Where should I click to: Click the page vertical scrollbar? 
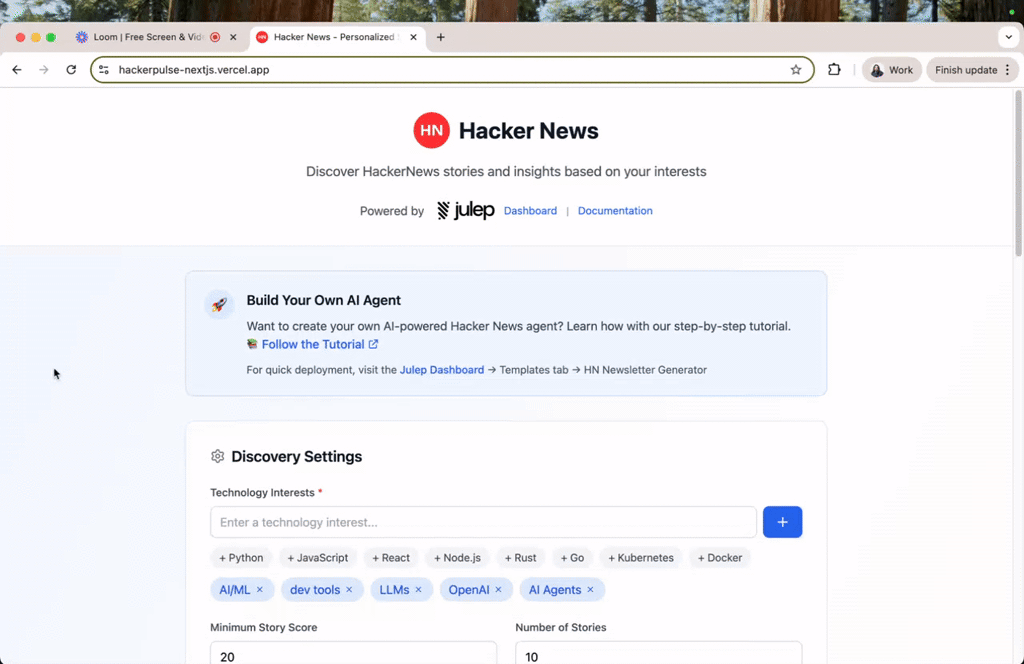[x=1018, y=173]
